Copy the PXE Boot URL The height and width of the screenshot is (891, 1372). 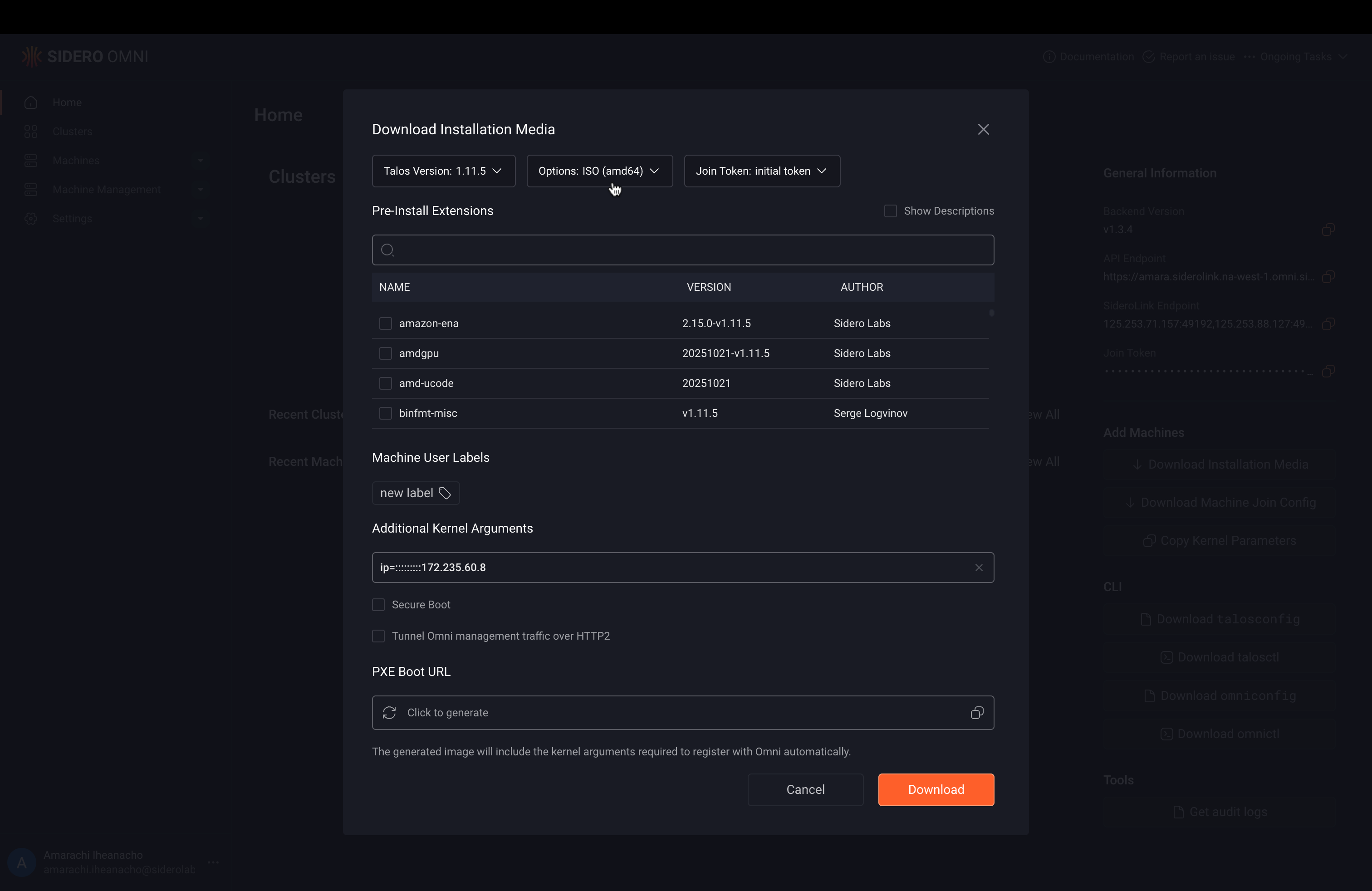tap(976, 712)
